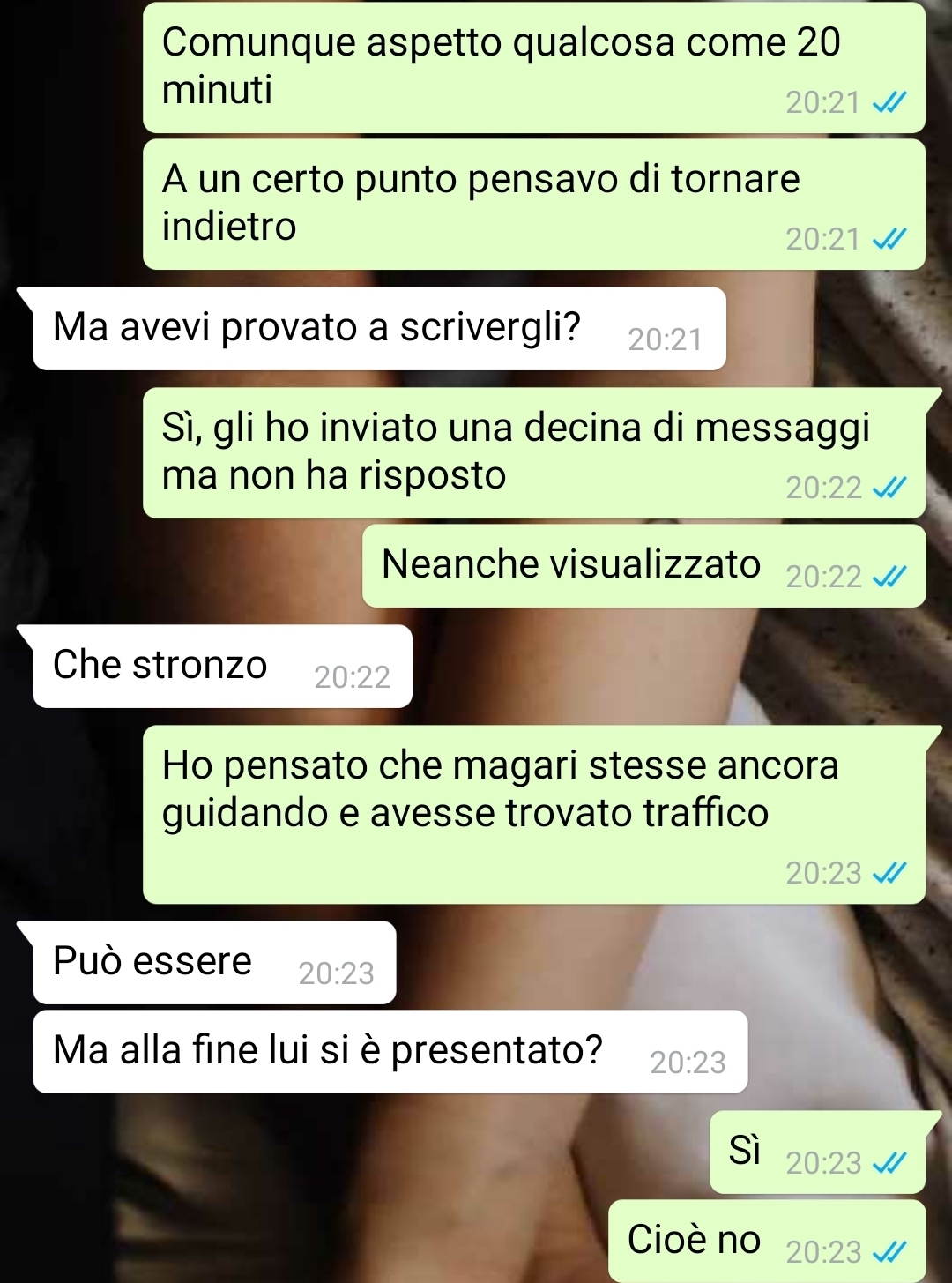Tap the read-receipt ticks on 'Cioè no'

(889, 1251)
